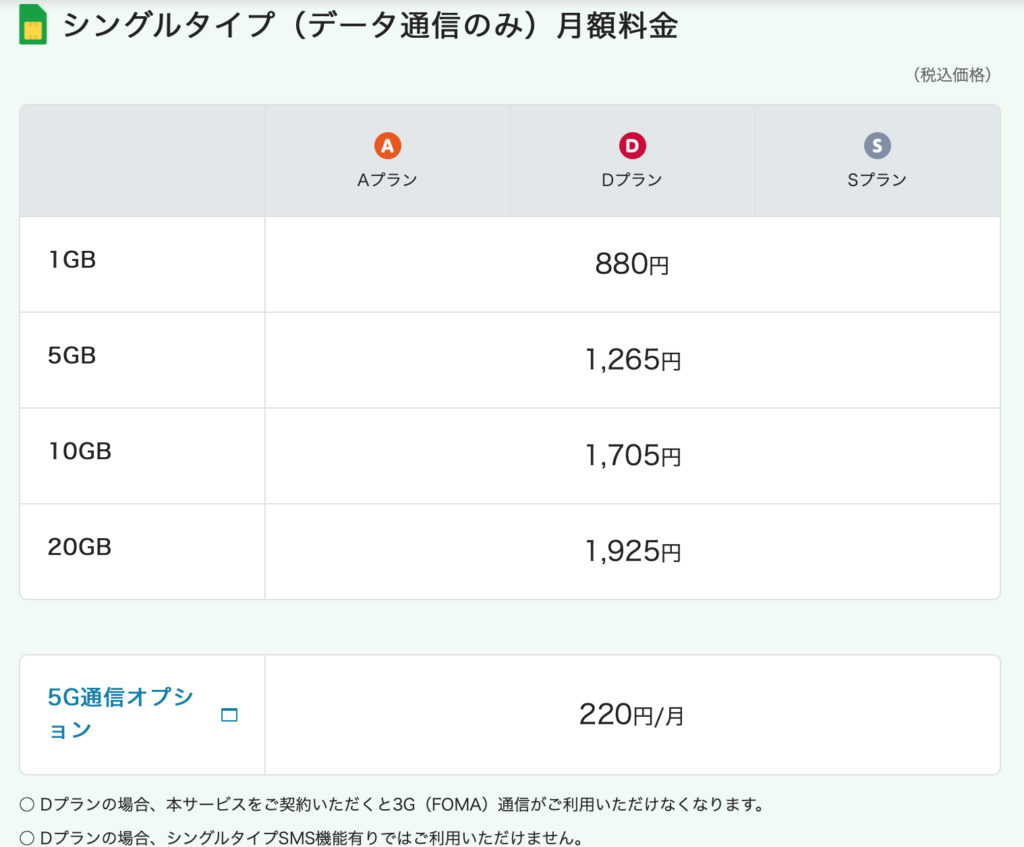Click the green SIM card icon
The height and width of the screenshot is (847, 1024).
(x=32, y=26)
